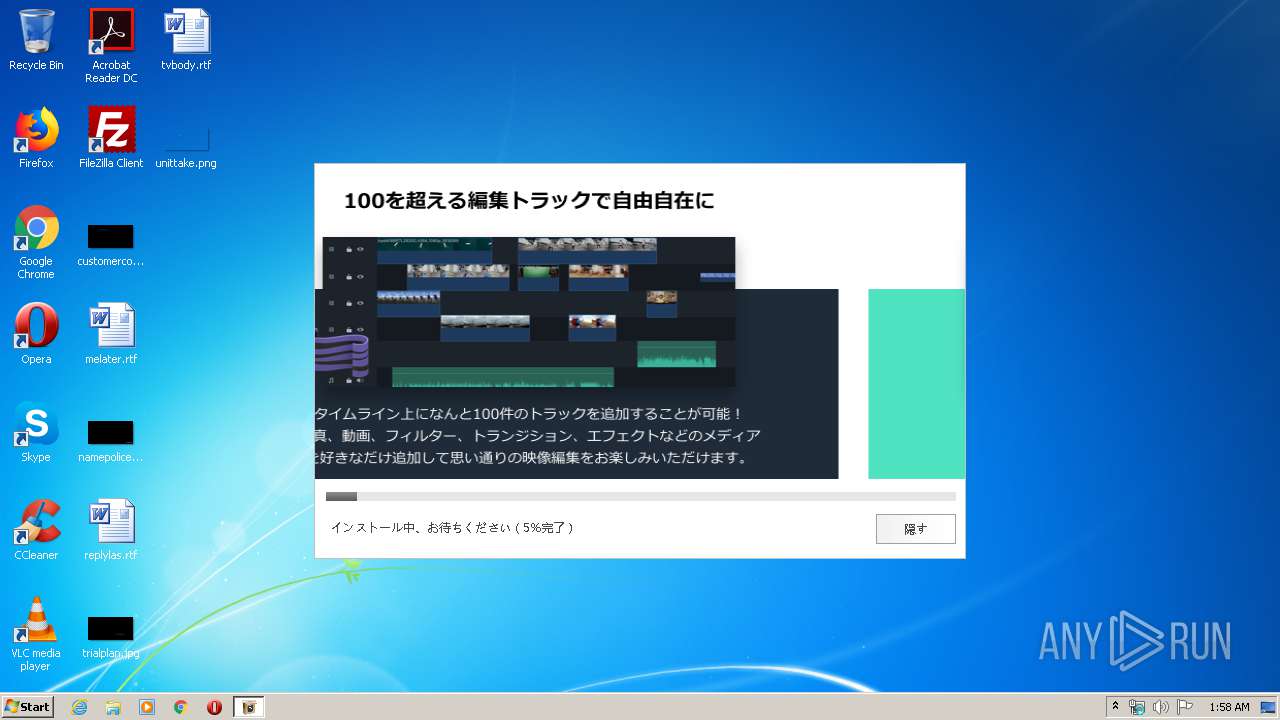The image size is (1280, 720).
Task: Select the FileZilla Client shortcut
Action: tap(111, 139)
